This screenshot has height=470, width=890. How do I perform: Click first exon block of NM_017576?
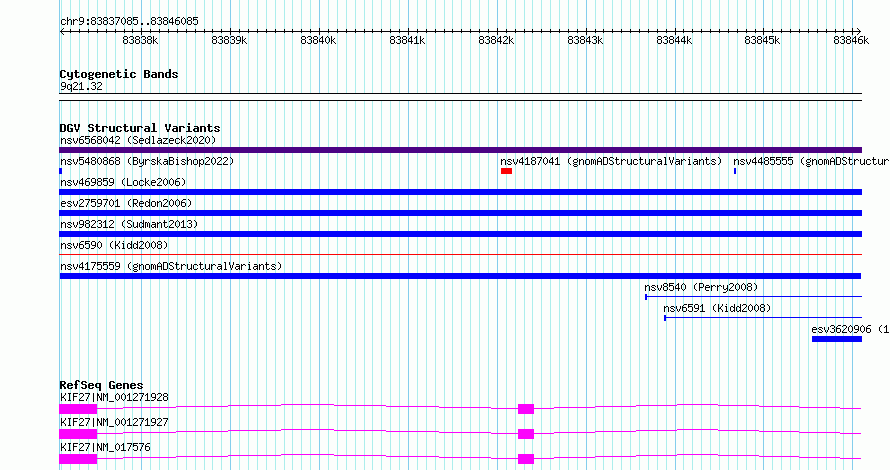click(78, 459)
